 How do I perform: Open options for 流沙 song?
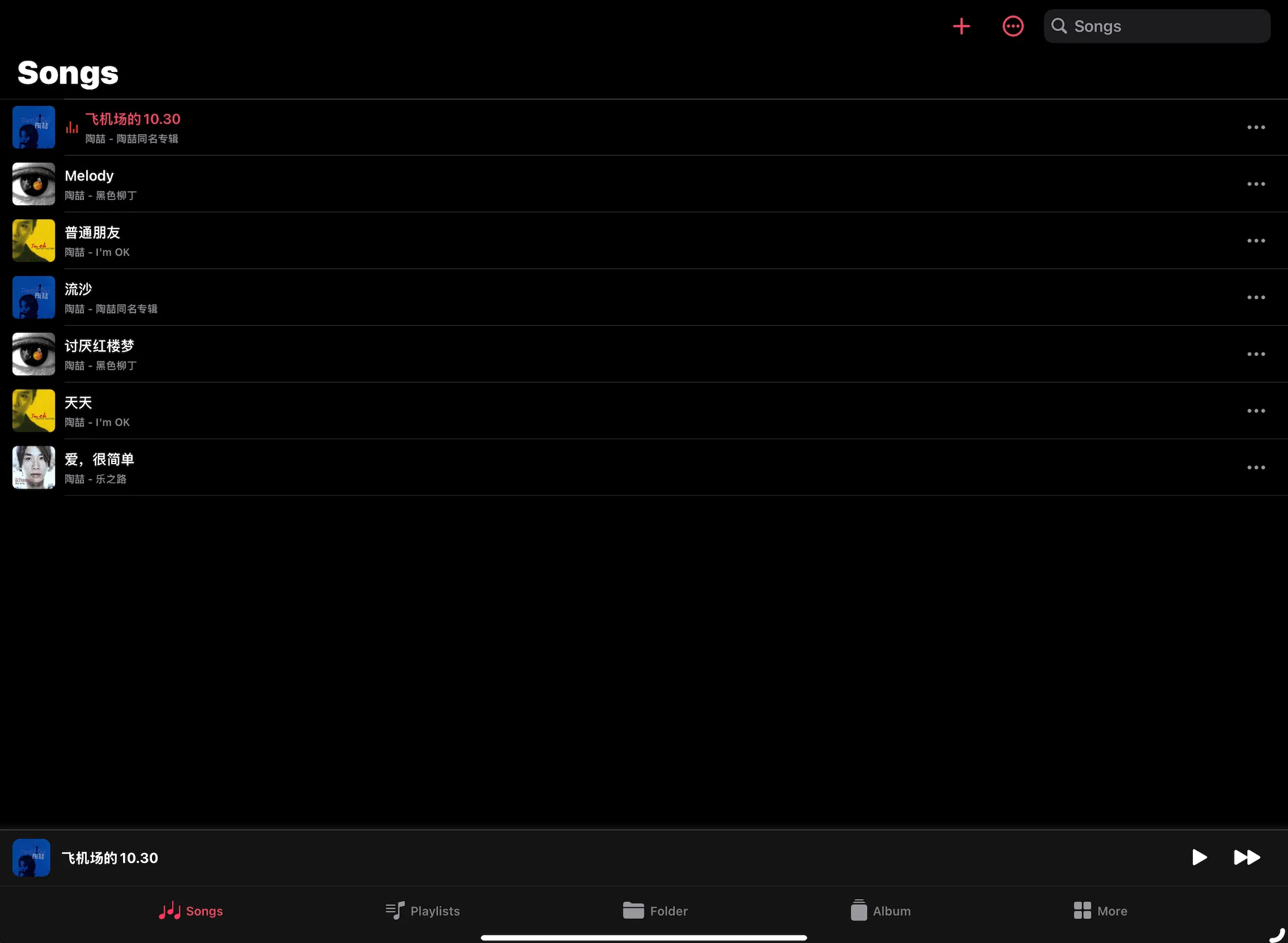click(x=1257, y=297)
